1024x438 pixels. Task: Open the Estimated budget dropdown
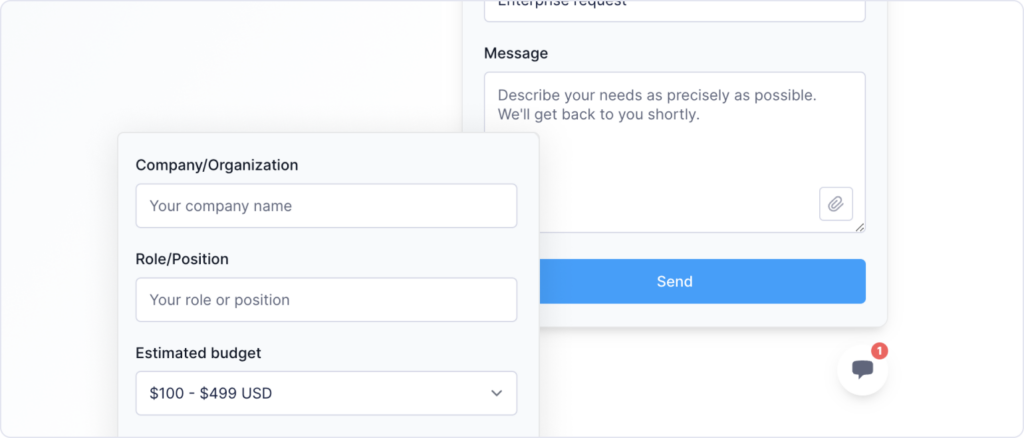(326, 393)
